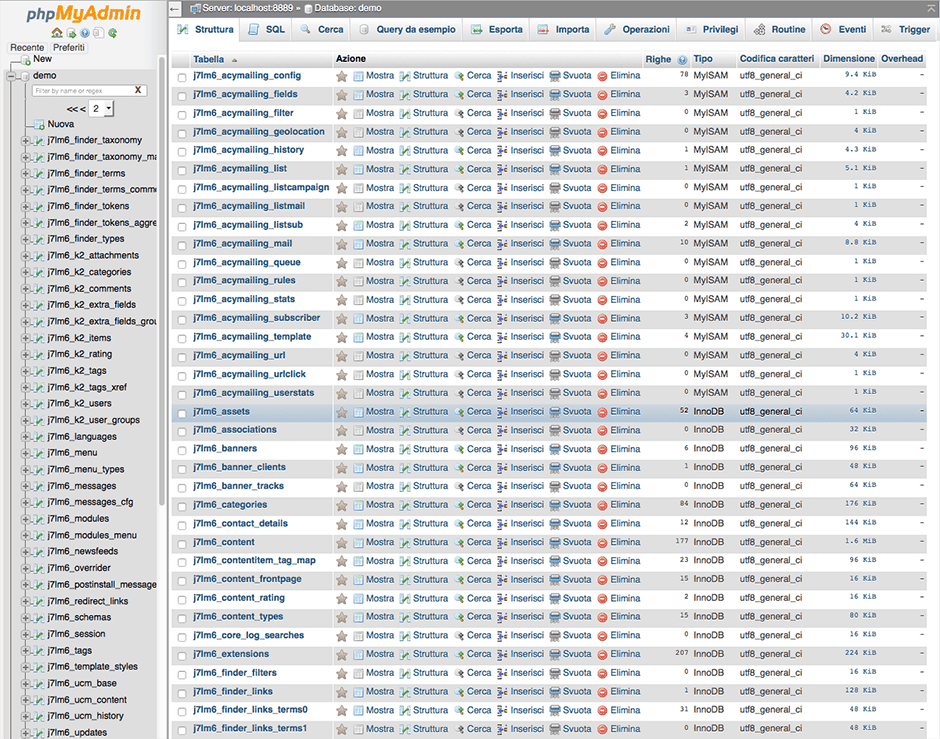Open the page number dropdown showing 2
The height and width of the screenshot is (739, 940).
101,108
